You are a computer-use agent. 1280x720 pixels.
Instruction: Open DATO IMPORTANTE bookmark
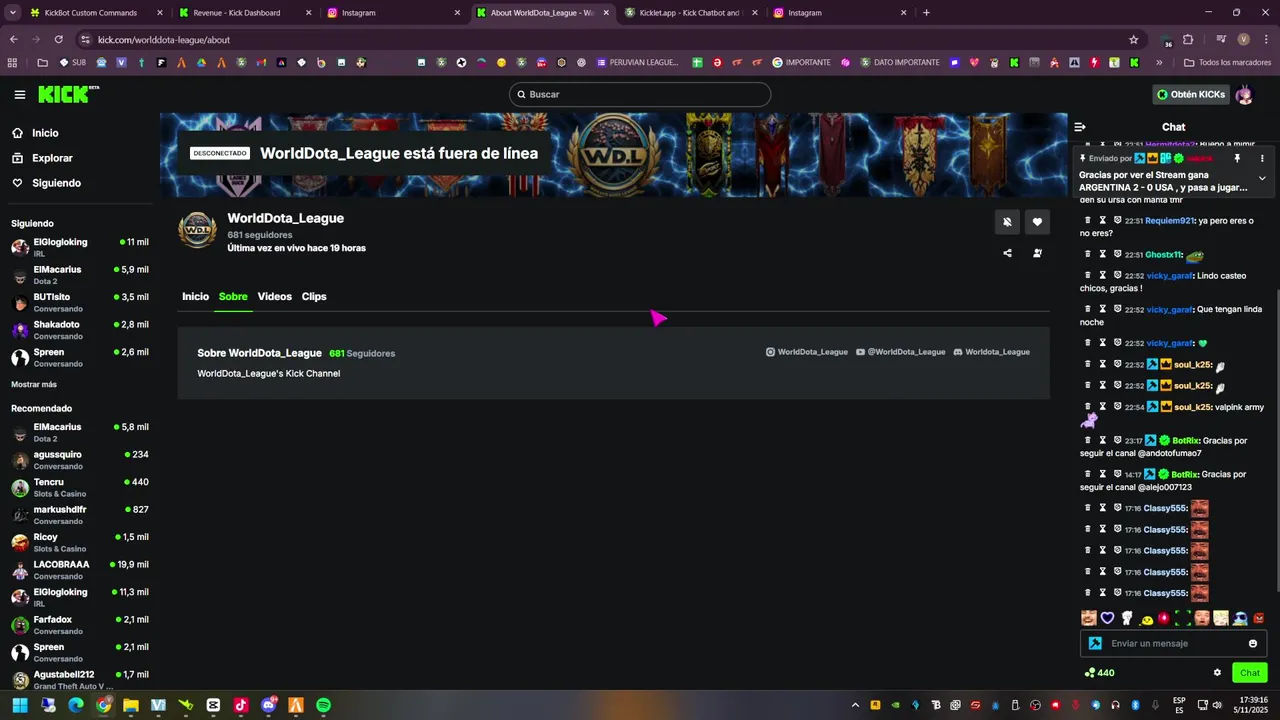[899, 62]
